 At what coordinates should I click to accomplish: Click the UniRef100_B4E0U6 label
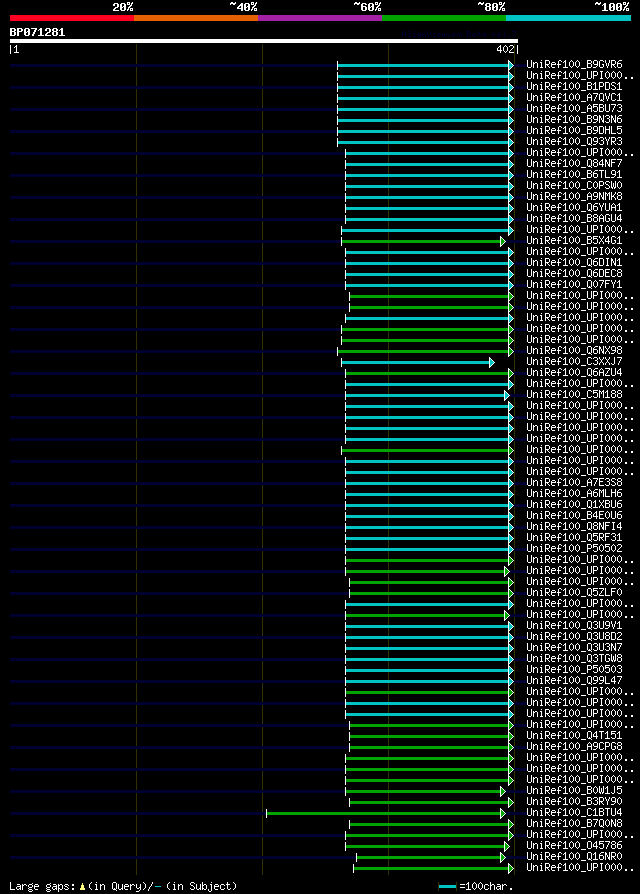[574, 516]
